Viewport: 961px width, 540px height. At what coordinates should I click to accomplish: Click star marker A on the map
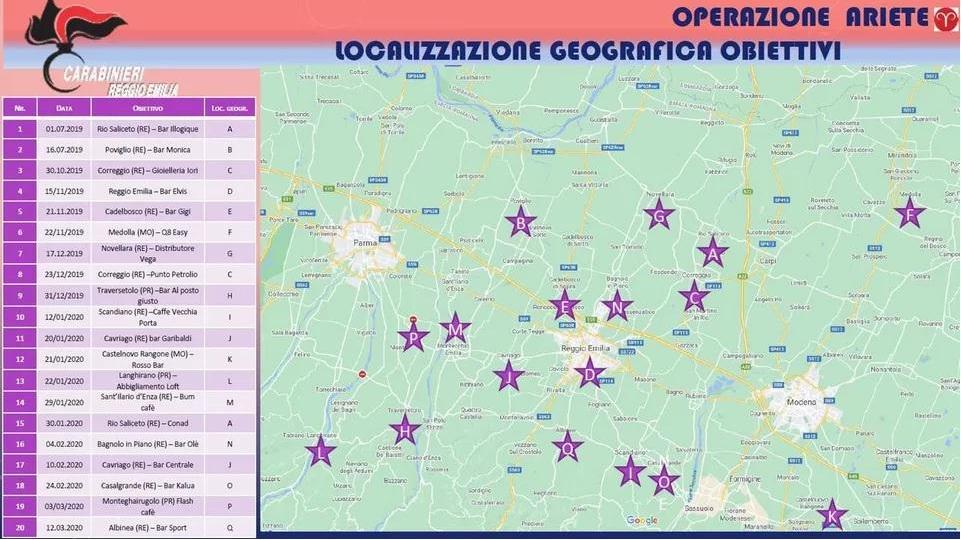(712, 252)
